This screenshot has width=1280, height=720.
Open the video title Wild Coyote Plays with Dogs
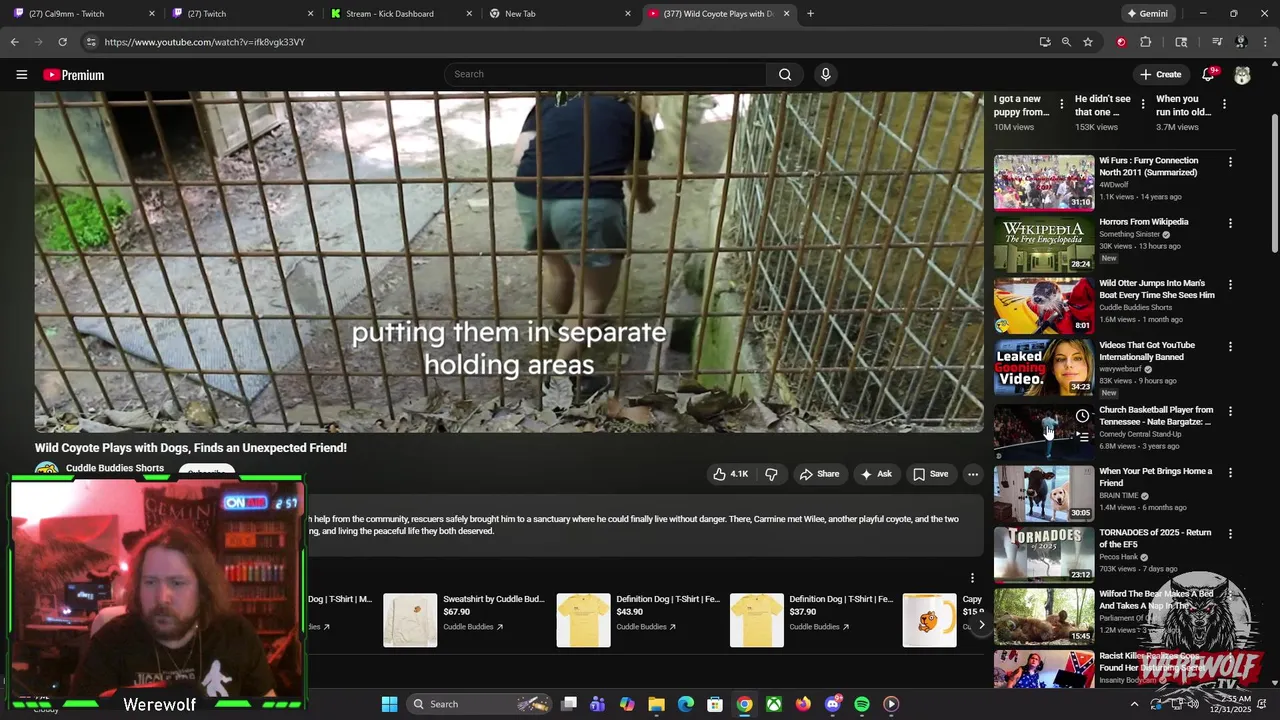pyautogui.click(x=191, y=448)
